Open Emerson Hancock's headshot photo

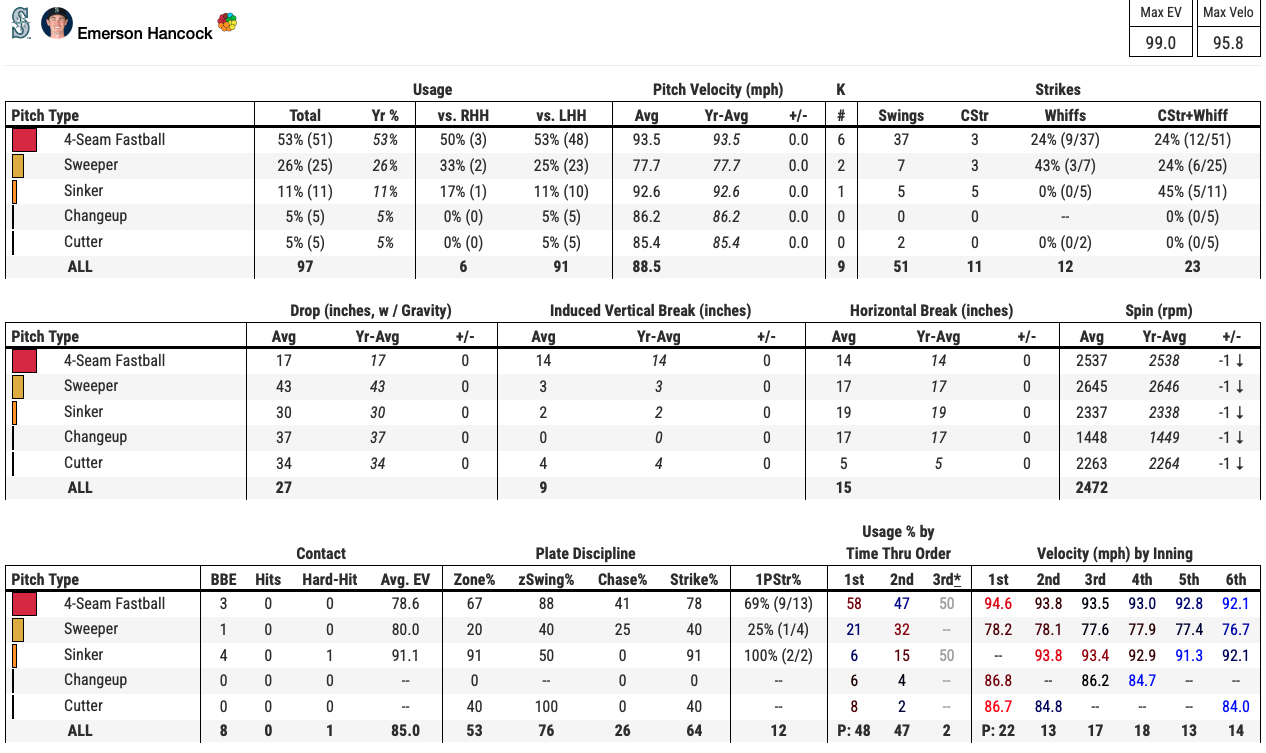click(x=57, y=24)
